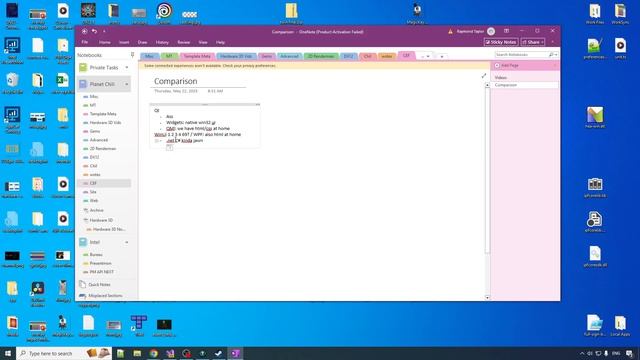Open Windows Start menu
This screenshot has width=640, height=360.
8,353
